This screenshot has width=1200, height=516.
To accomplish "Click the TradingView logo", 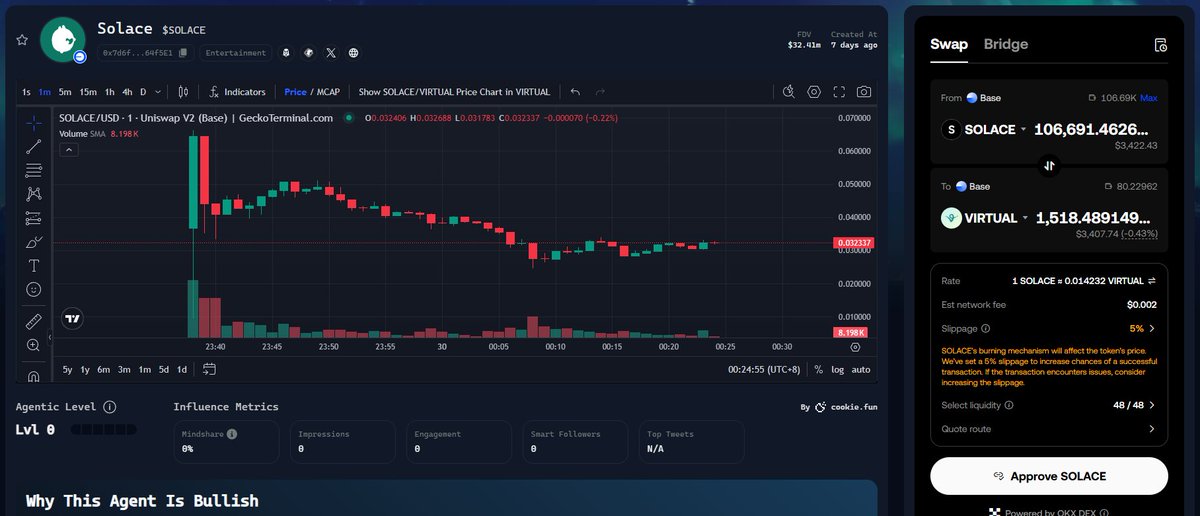I will point(71,320).
